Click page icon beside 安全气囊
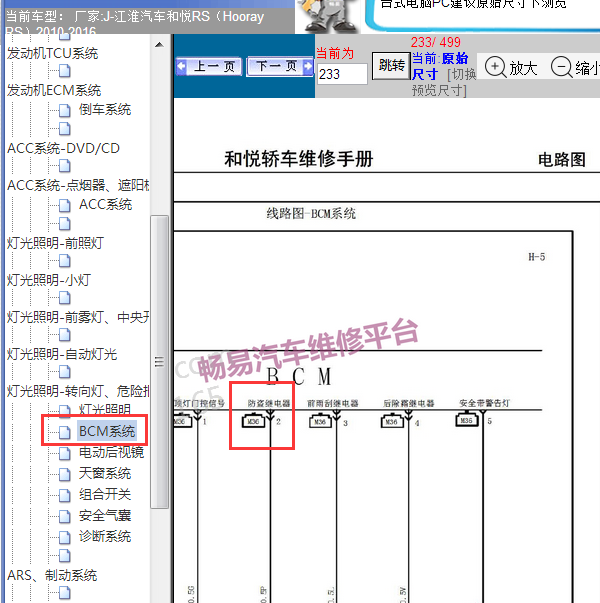The width and height of the screenshot is (600, 603). pyautogui.click(x=65, y=516)
